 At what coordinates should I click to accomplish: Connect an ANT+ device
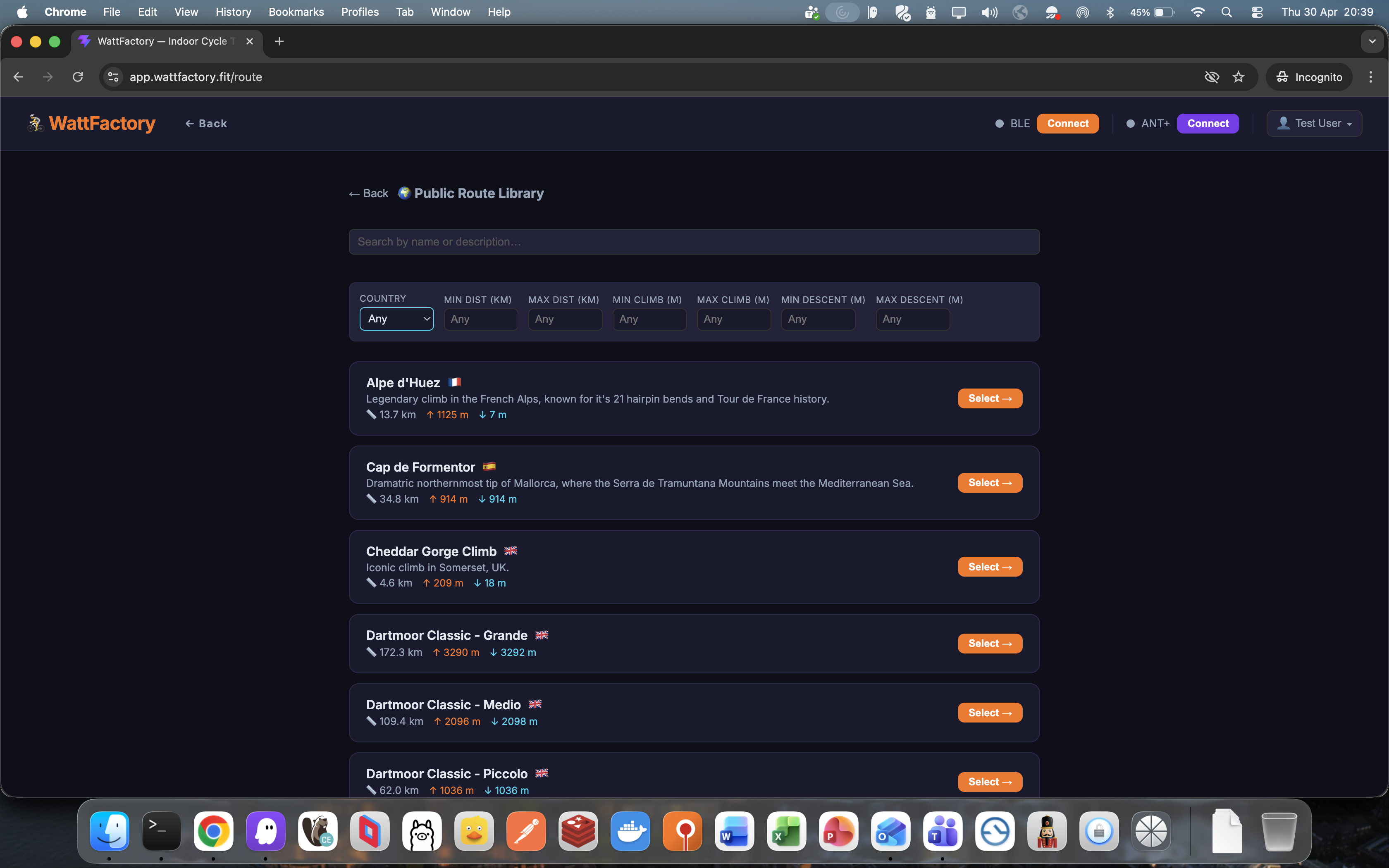[1208, 123]
